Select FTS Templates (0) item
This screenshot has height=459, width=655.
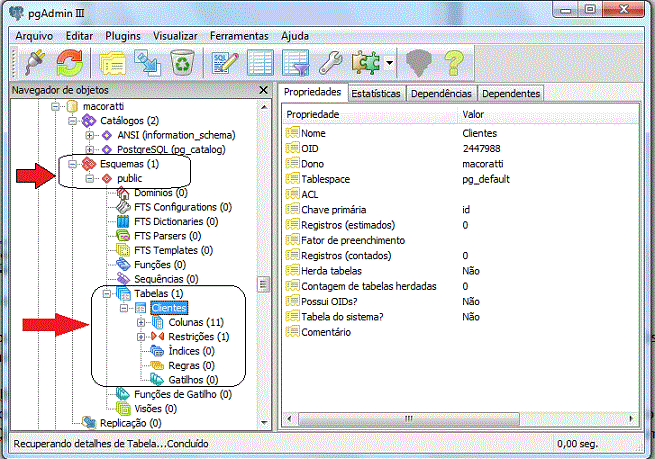click(x=173, y=251)
